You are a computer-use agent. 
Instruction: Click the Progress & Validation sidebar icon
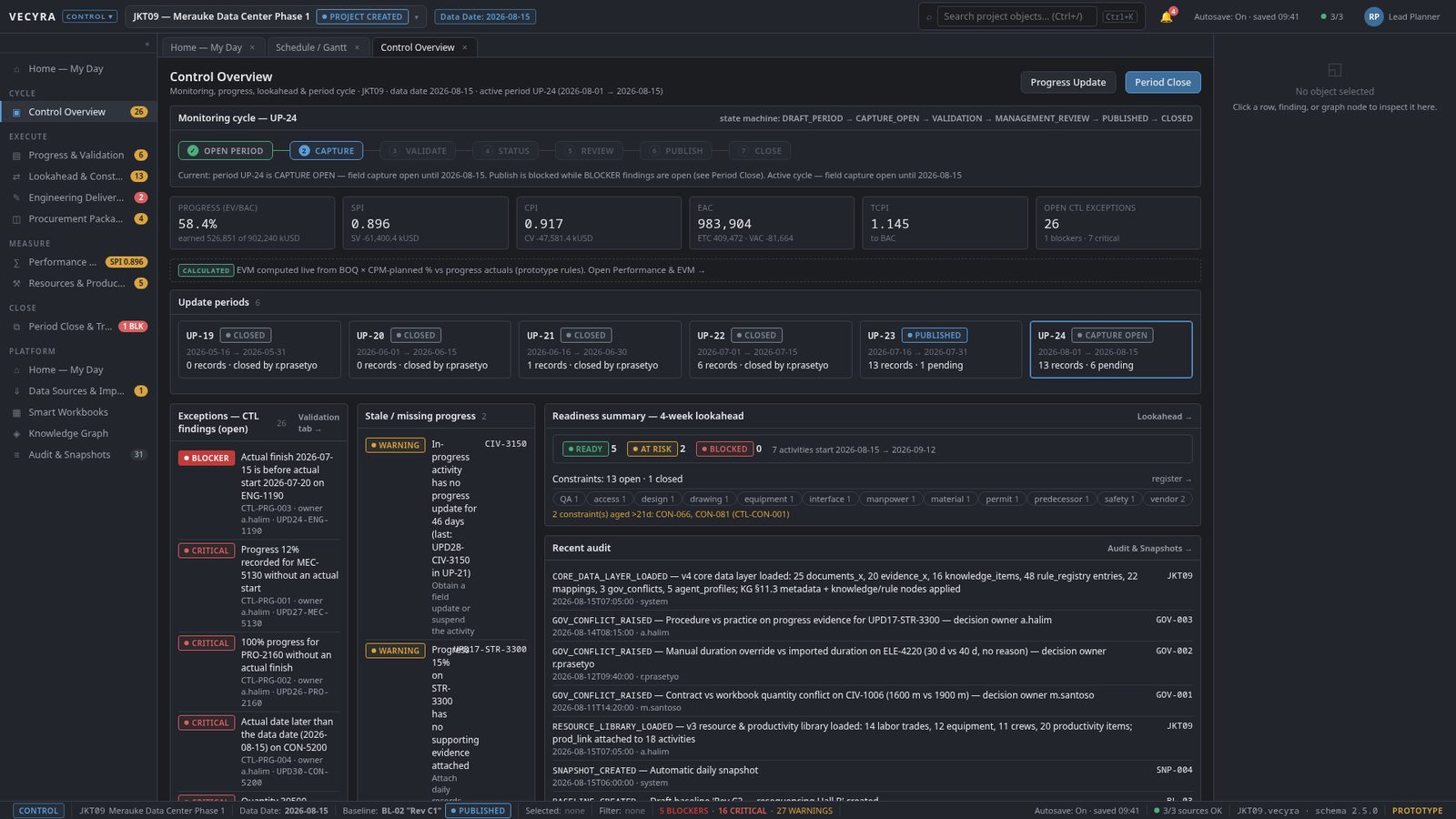pos(16,156)
